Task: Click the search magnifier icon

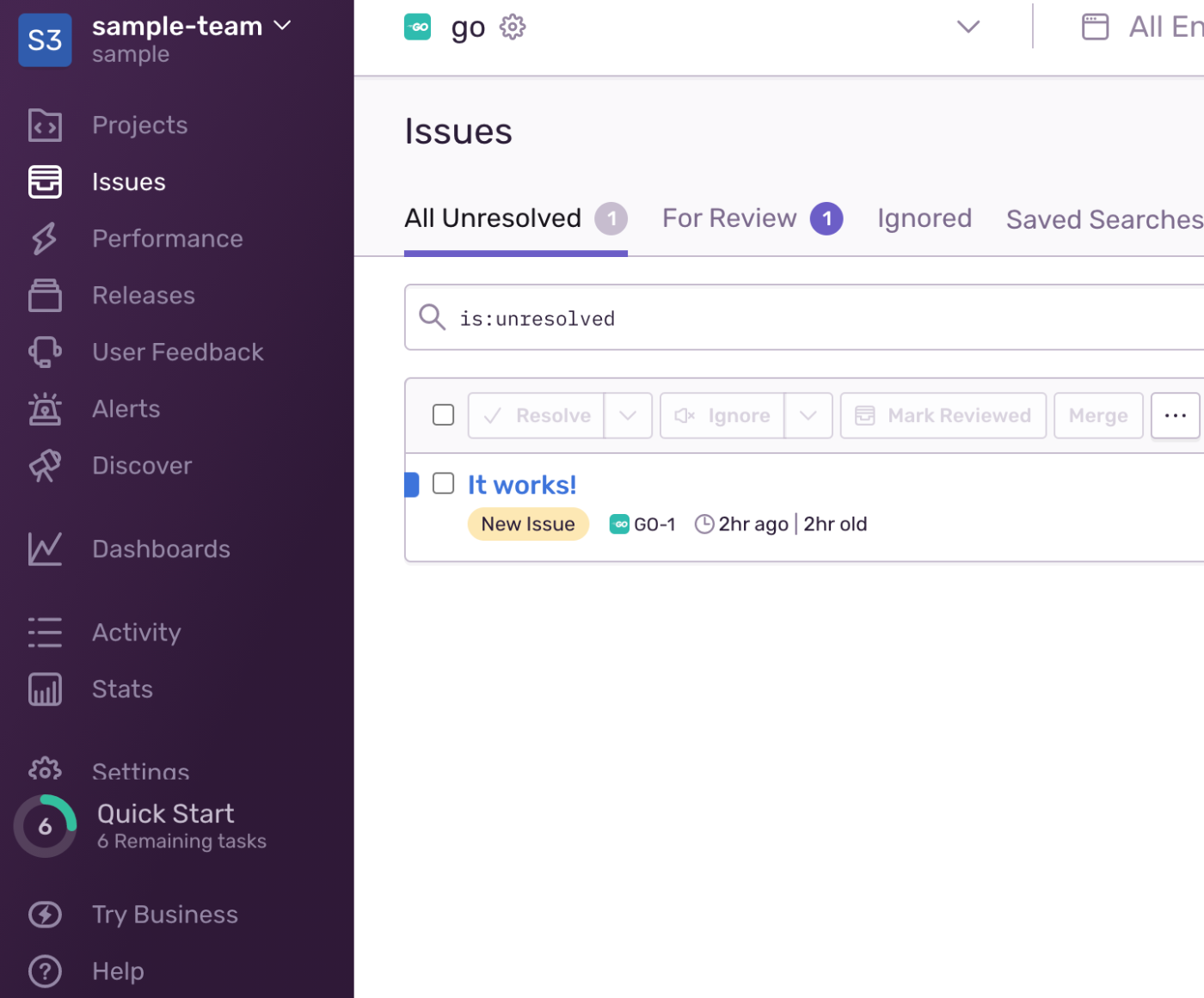Action: pos(432,317)
